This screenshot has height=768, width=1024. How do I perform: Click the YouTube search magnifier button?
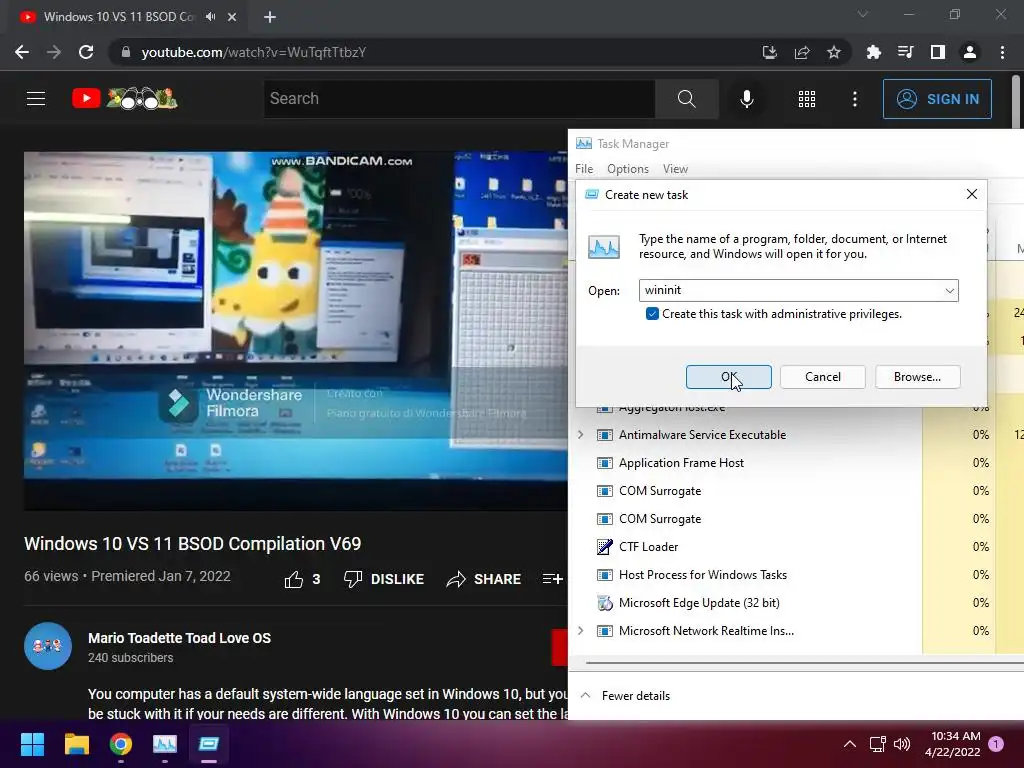686,99
